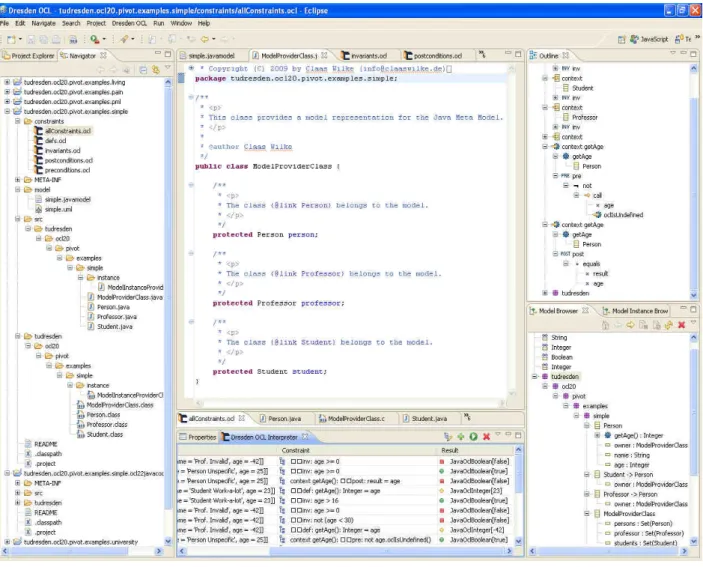Image resolution: width=703 pixels, height=567 pixels.
Task: Click green plus icon in OCL Interpreter
Action: click(x=460, y=436)
